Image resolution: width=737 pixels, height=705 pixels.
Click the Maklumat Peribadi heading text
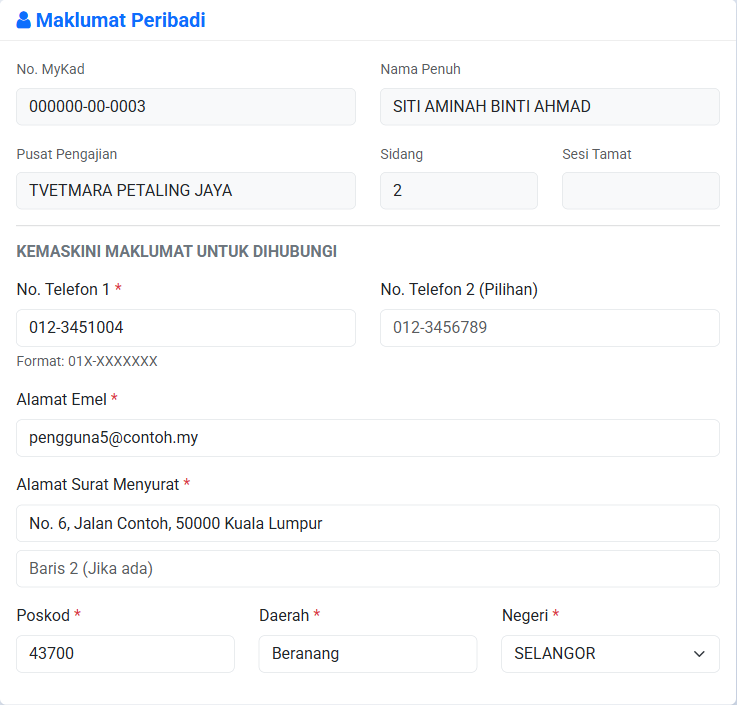[121, 20]
